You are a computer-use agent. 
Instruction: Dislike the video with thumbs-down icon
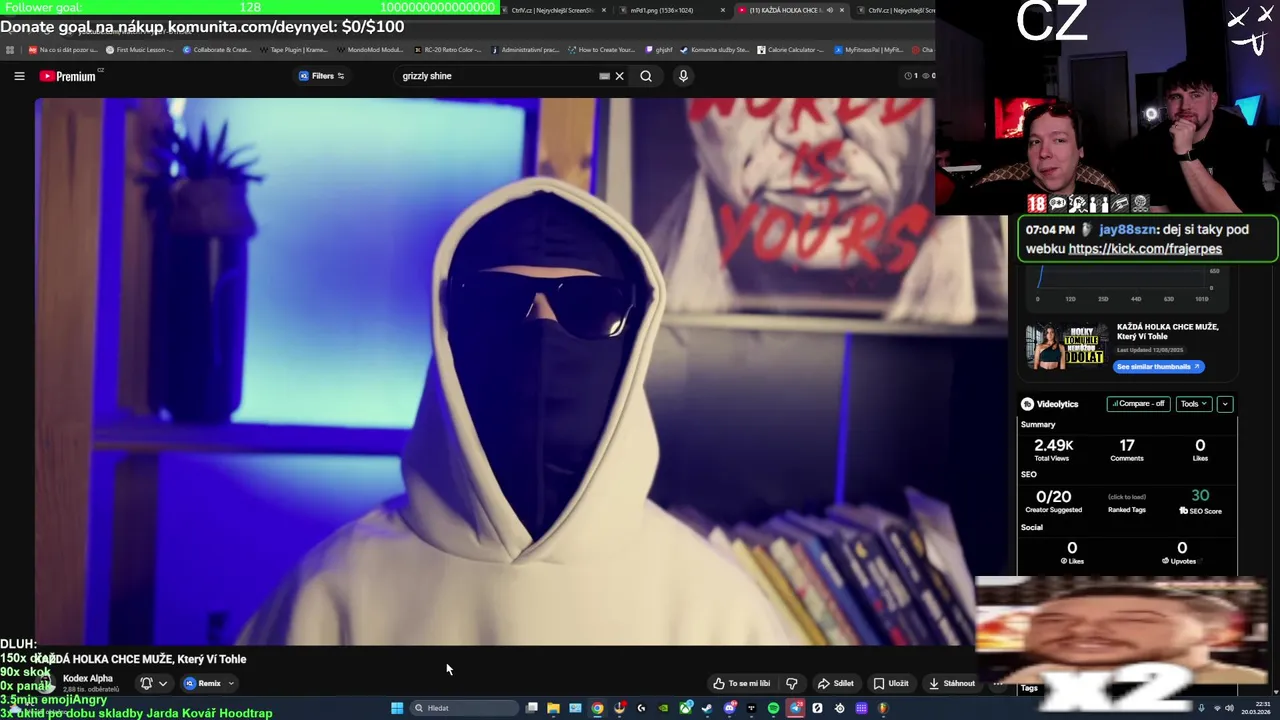(792, 683)
